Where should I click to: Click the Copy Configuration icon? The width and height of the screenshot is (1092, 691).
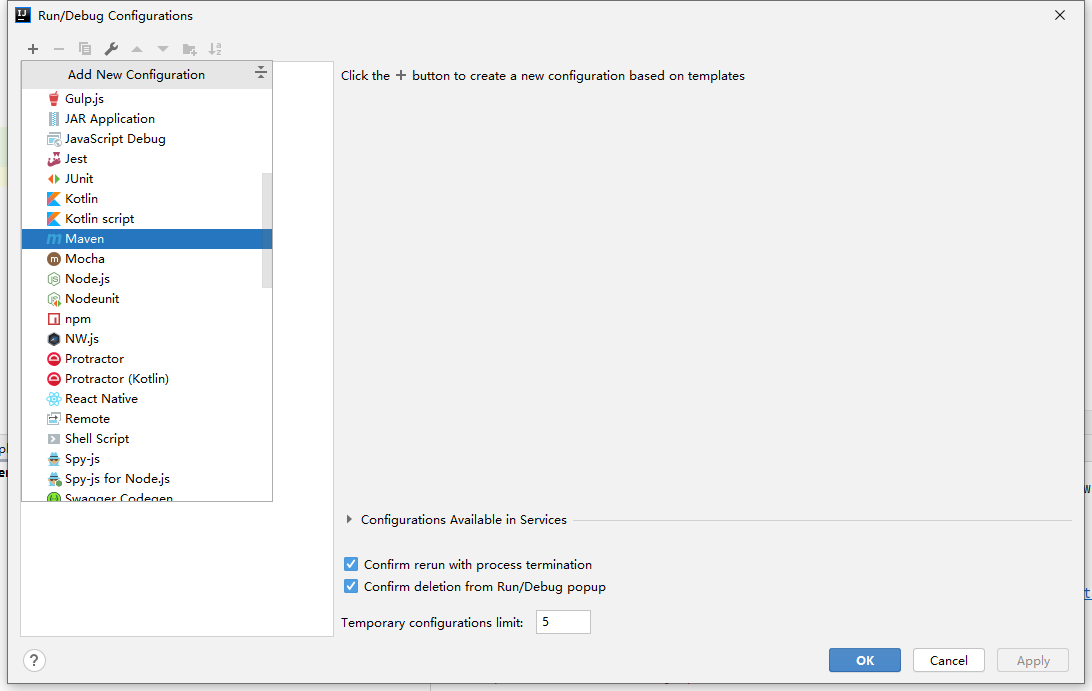point(85,49)
